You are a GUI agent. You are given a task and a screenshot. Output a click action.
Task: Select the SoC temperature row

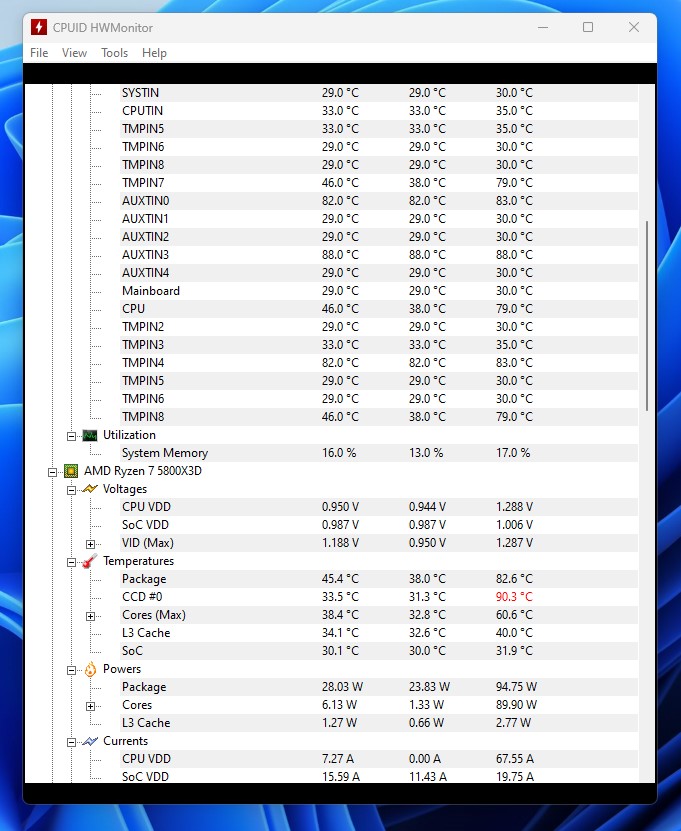pyautogui.click(x=379, y=651)
